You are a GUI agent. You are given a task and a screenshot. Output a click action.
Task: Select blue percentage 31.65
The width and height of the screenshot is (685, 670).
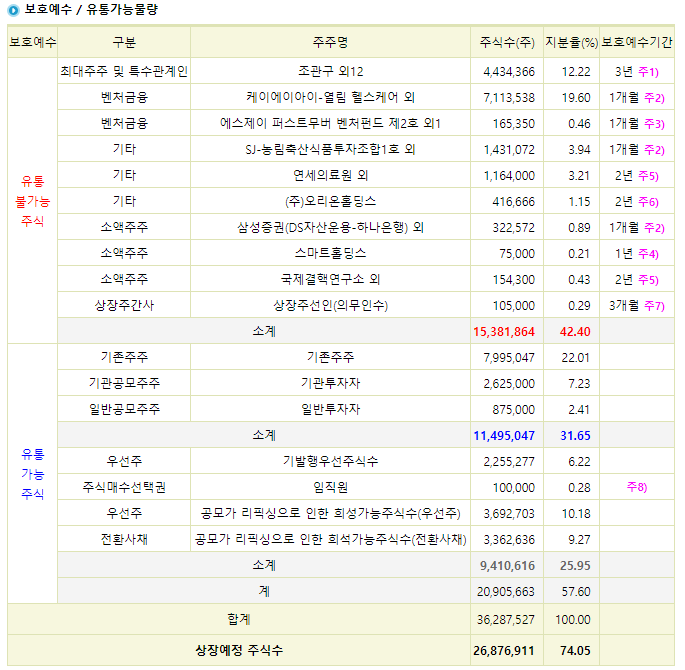[x=575, y=436]
